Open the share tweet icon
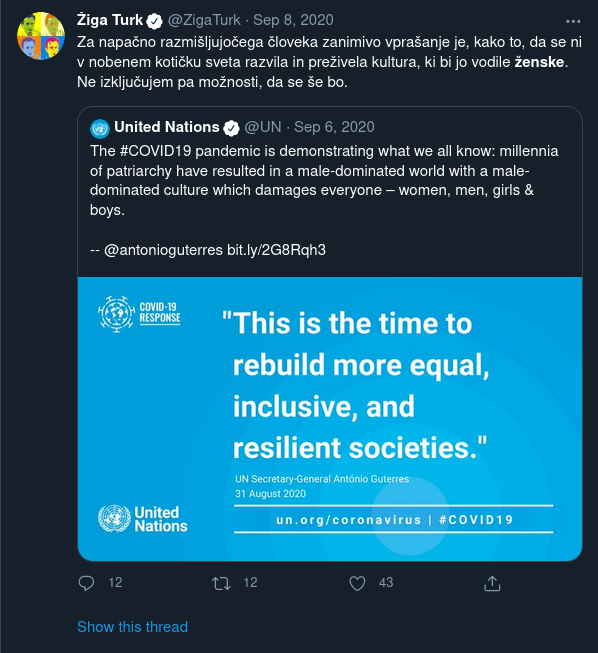 [492, 583]
